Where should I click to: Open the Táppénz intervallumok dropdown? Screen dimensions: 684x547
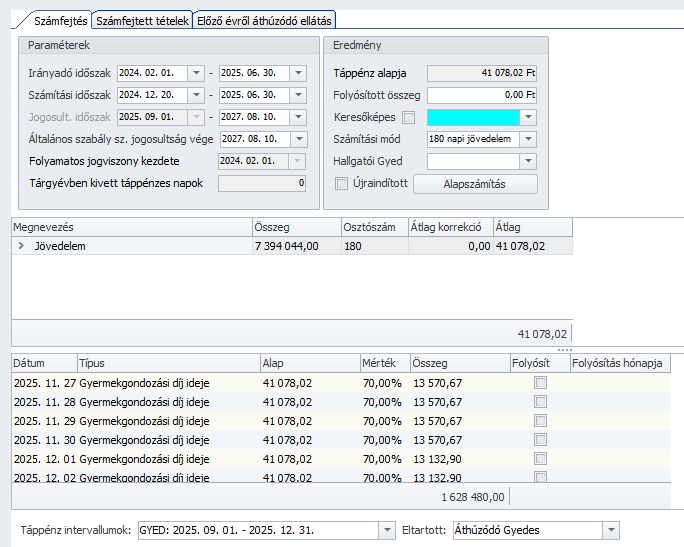tap(386, 530)
